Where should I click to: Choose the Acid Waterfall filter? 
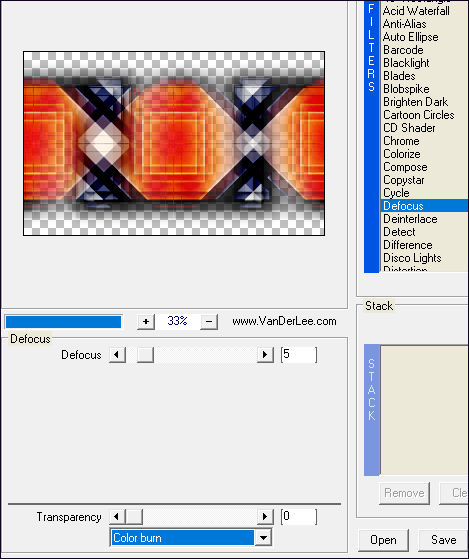point(416,11)
